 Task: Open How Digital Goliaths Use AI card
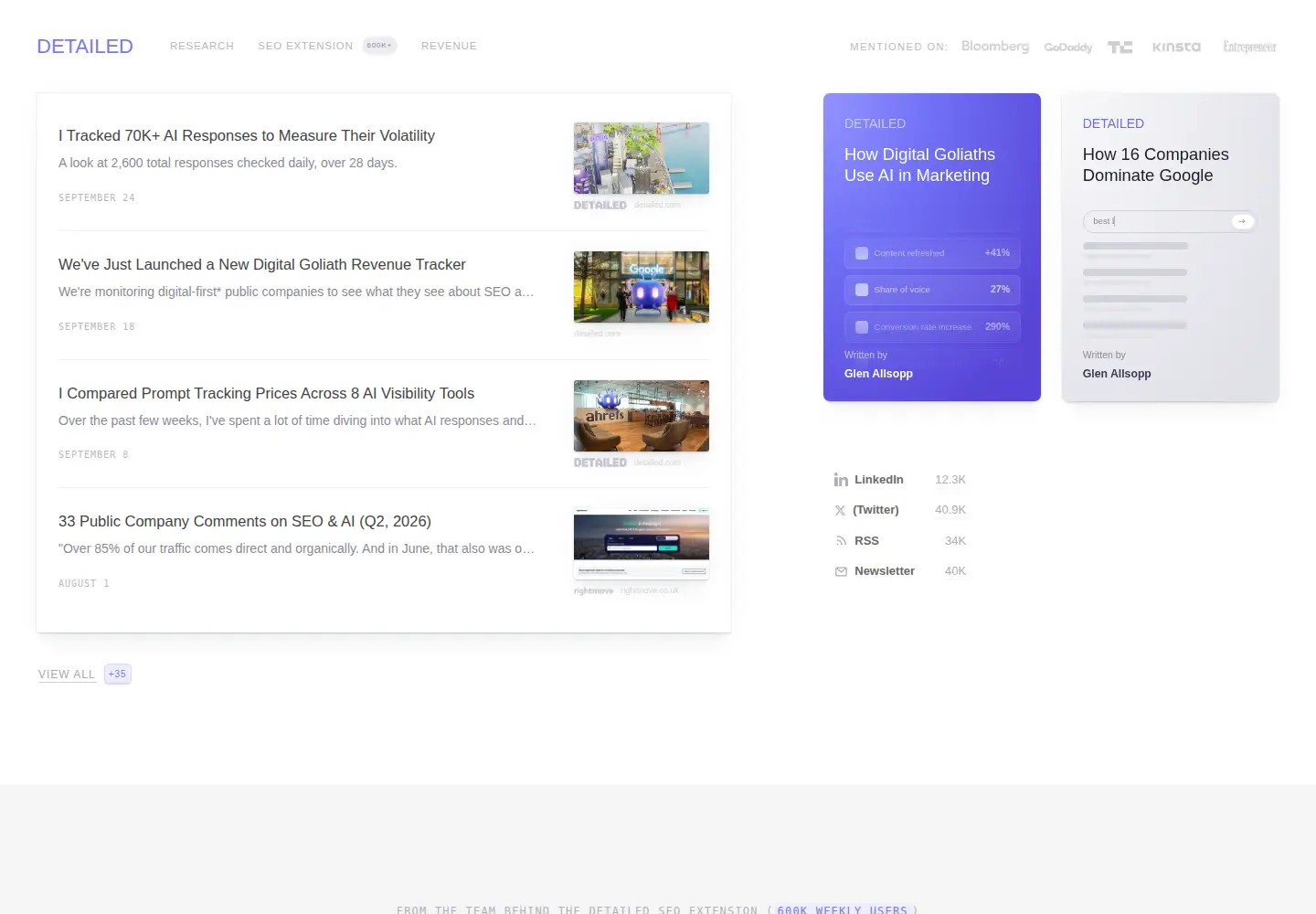coord(932,247)
